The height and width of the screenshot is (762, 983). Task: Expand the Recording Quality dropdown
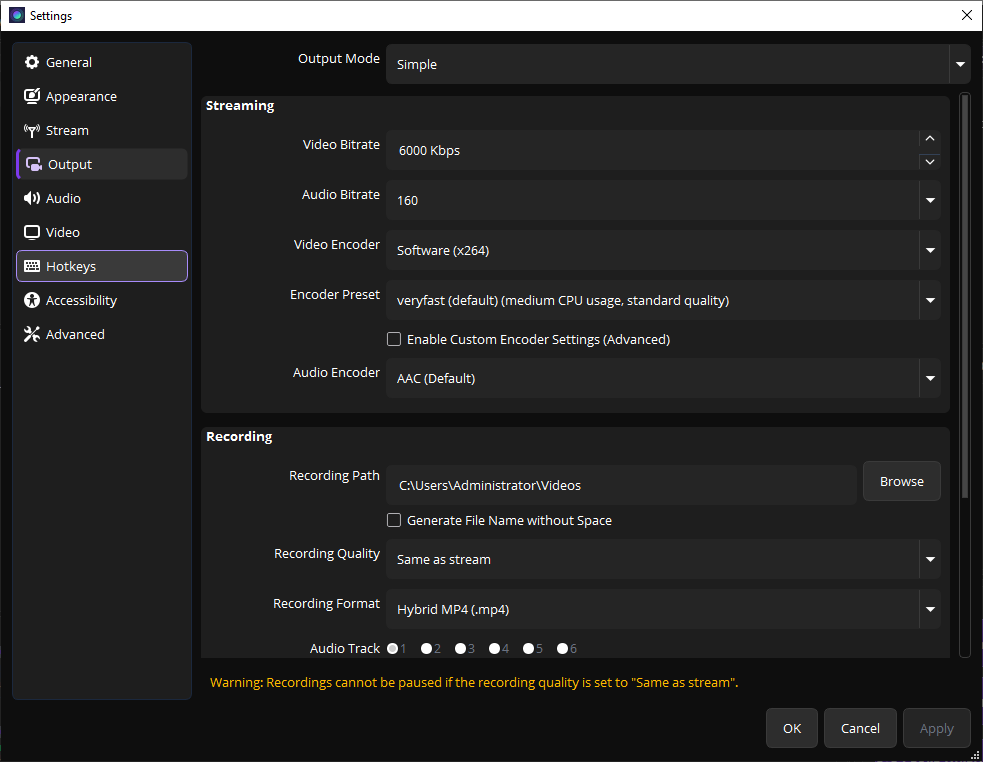coord(663,559)
